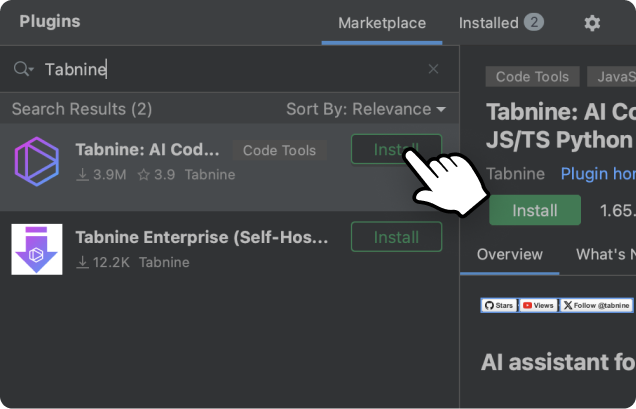The image size is (636, 409).
Task: Click the GitHub Stars badge
Action: coord(499,305)
